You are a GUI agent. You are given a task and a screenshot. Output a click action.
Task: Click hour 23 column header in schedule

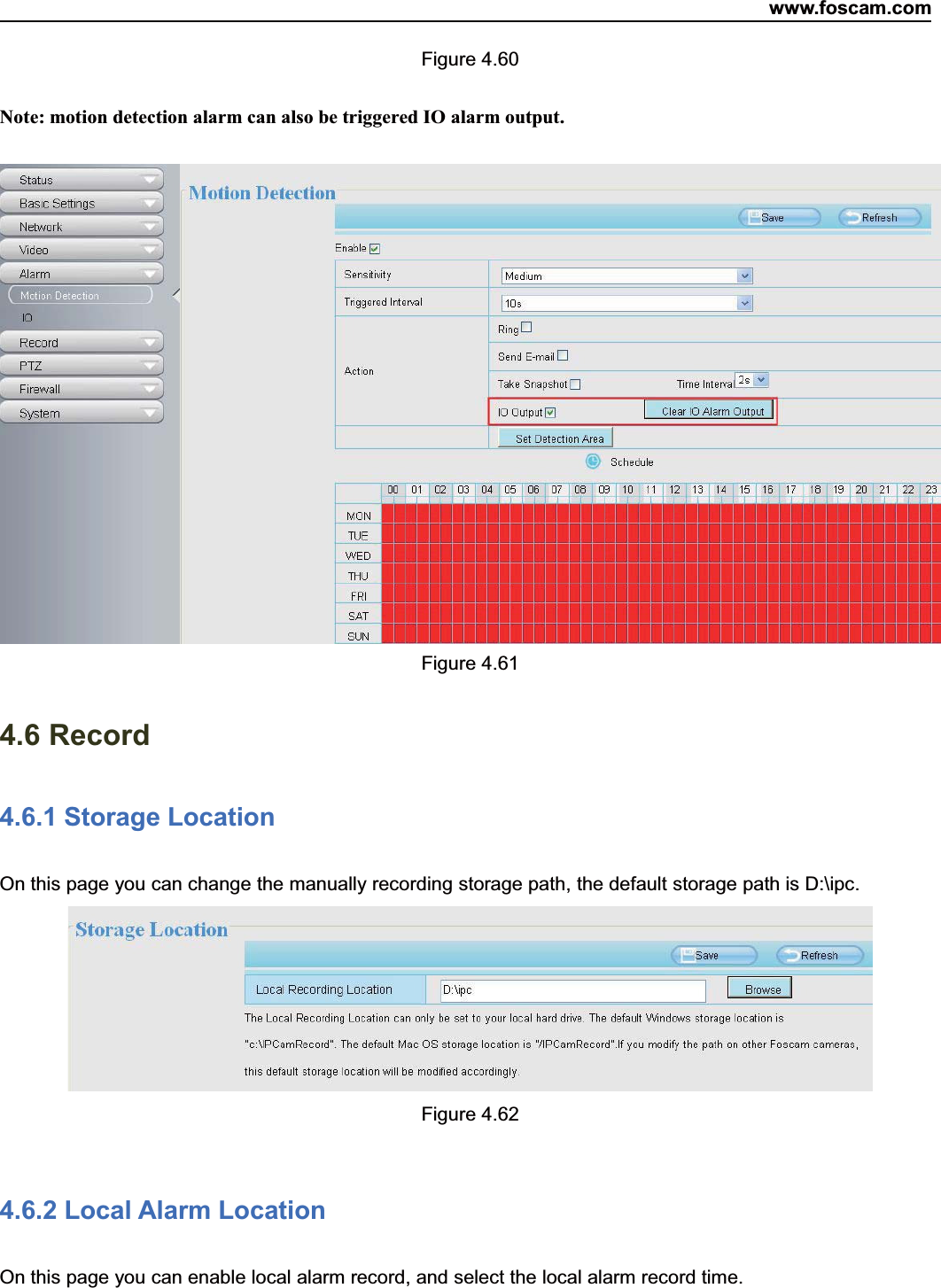point(931,490)
